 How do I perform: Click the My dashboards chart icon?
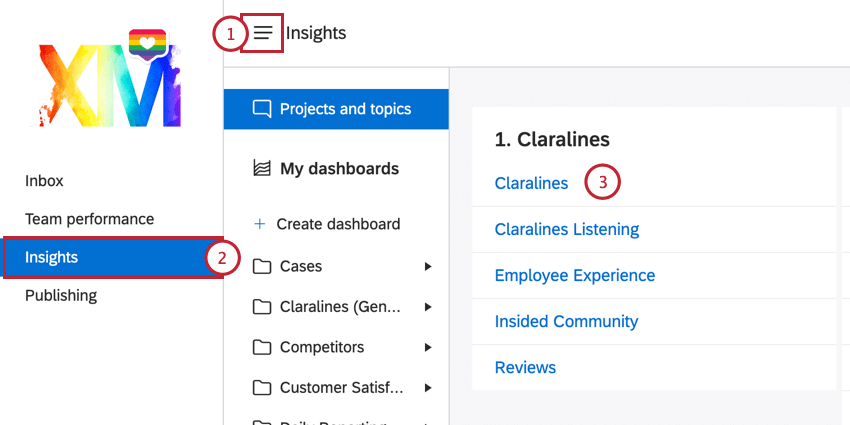(262, 169)
